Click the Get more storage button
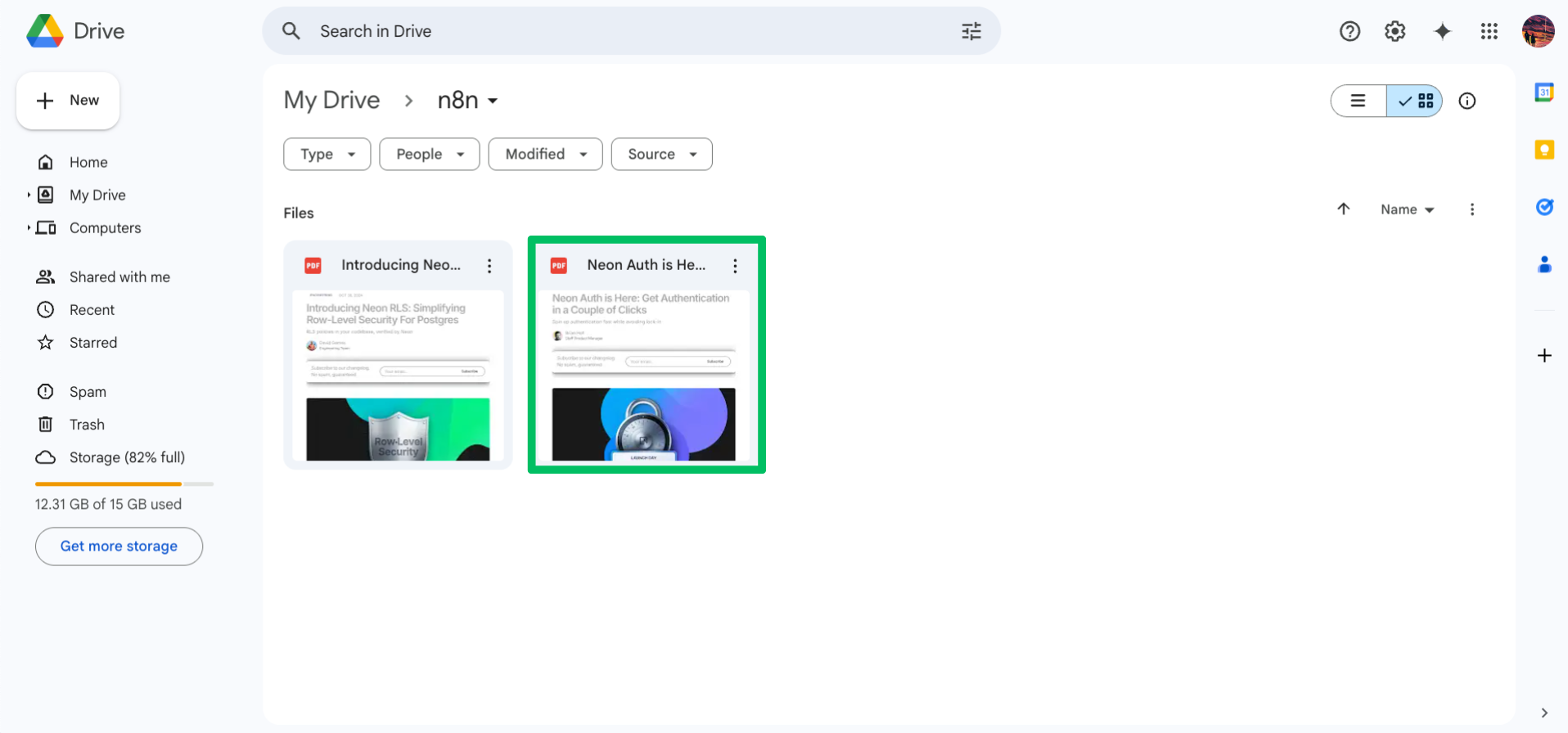Viewport: 1568px width, 733px height. (119, 546)
